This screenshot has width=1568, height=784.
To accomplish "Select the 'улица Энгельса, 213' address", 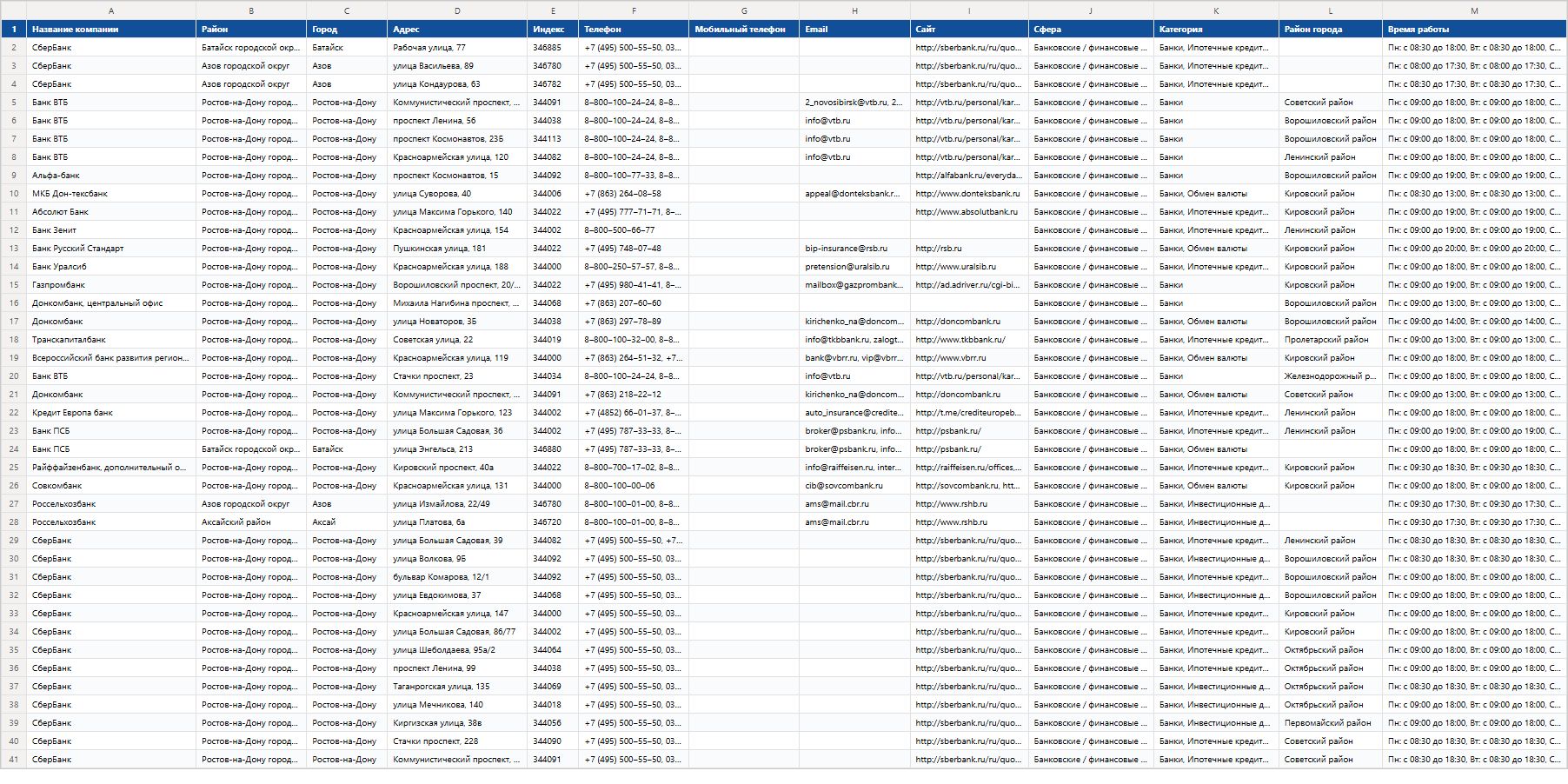I will click(x=457, y=449).
